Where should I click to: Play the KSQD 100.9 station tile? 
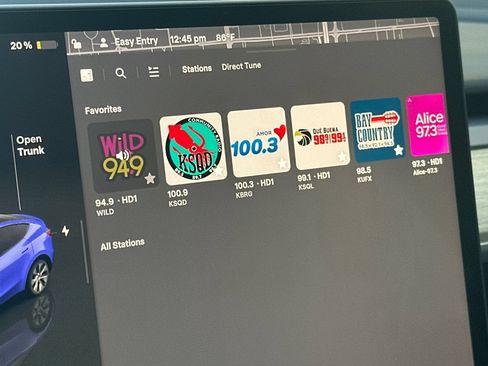[x=193, y=148]
